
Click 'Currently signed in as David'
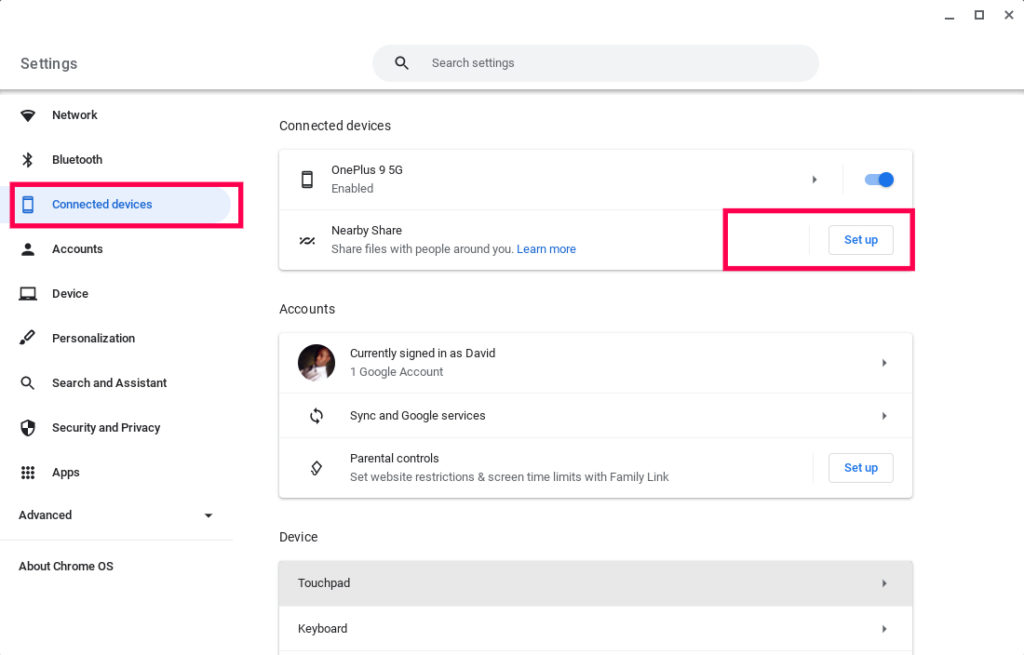[x=423, y=353]
